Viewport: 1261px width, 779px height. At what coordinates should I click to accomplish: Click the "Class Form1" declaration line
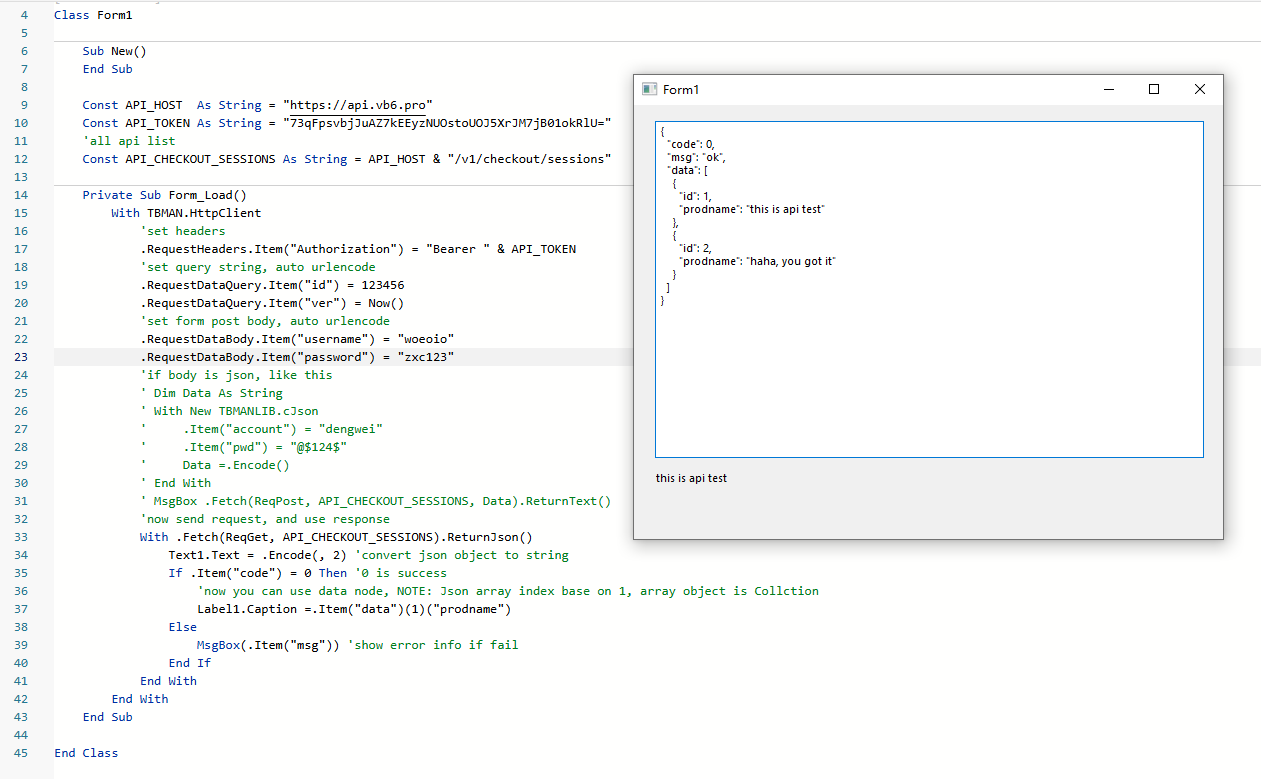point(93,15)
